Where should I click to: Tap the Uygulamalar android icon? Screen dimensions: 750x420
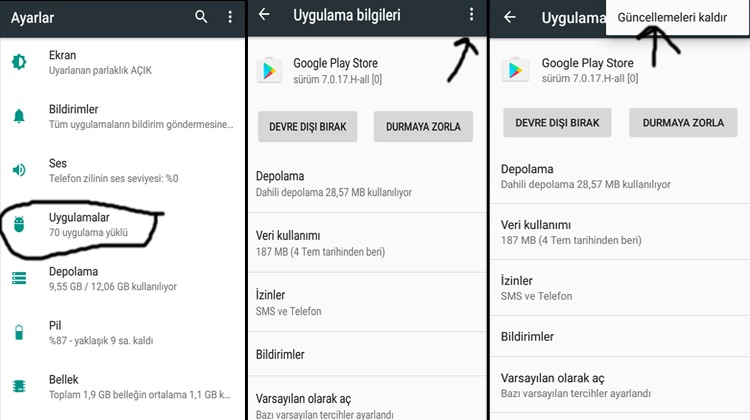[19, 224]
